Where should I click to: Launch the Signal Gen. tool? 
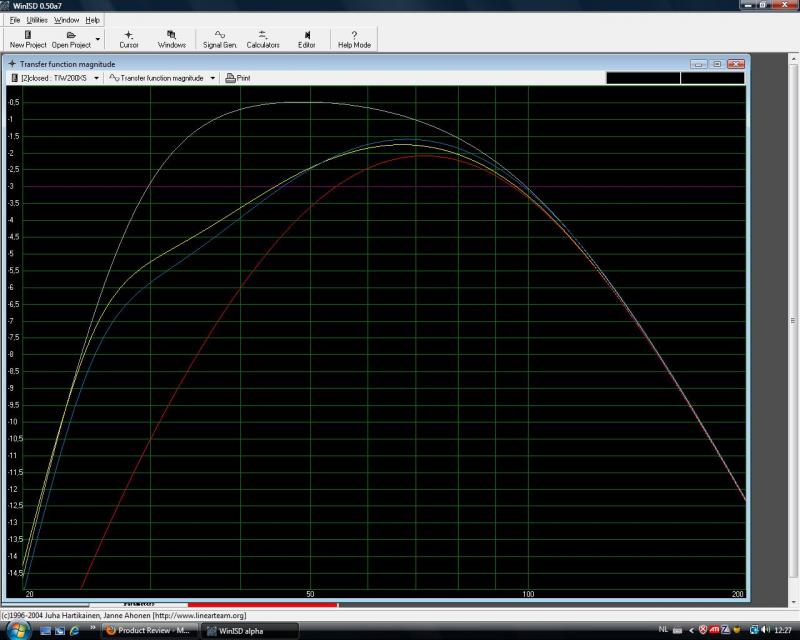219,38
